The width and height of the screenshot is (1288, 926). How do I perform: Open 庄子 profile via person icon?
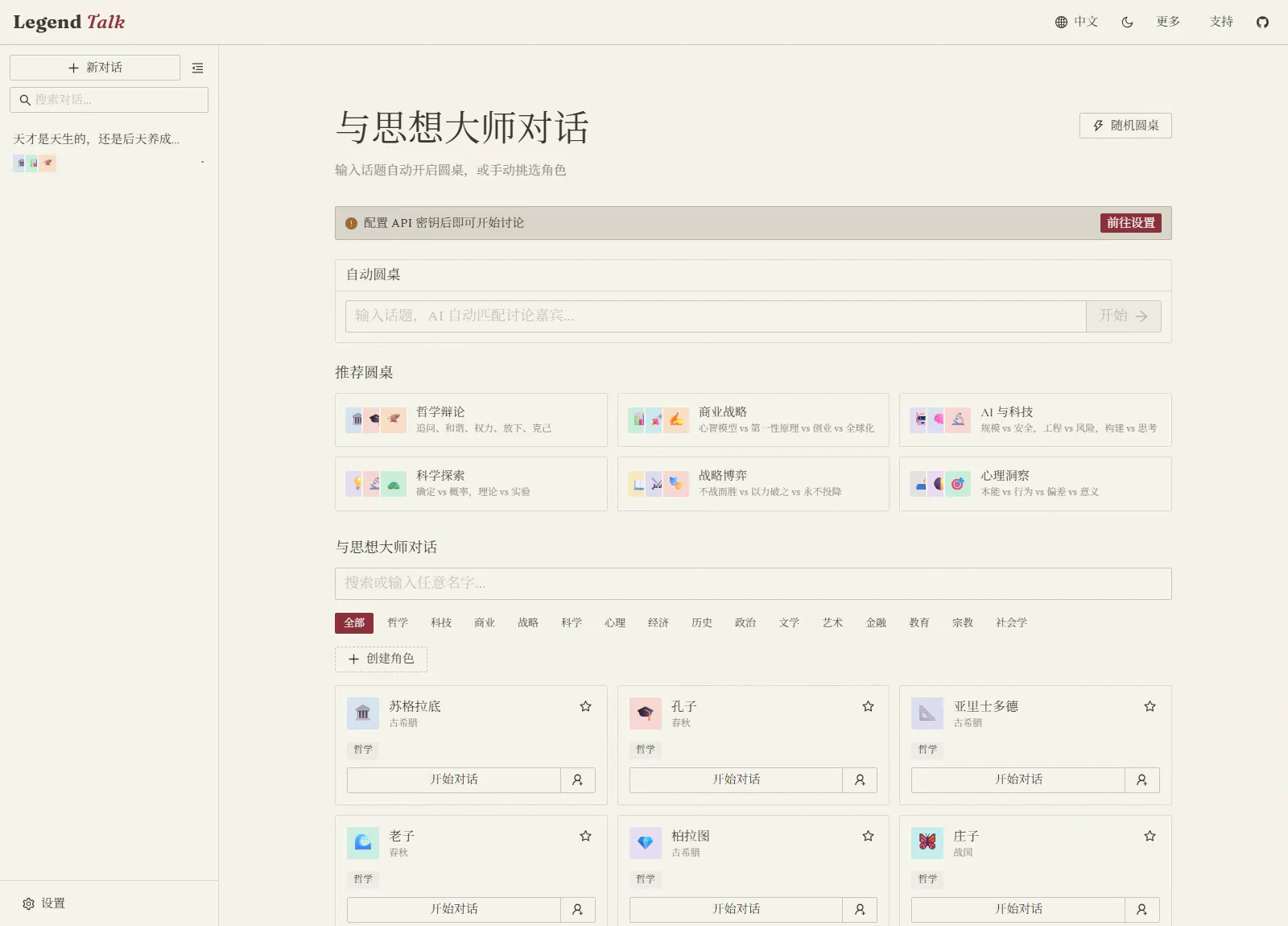(1142, 910)
